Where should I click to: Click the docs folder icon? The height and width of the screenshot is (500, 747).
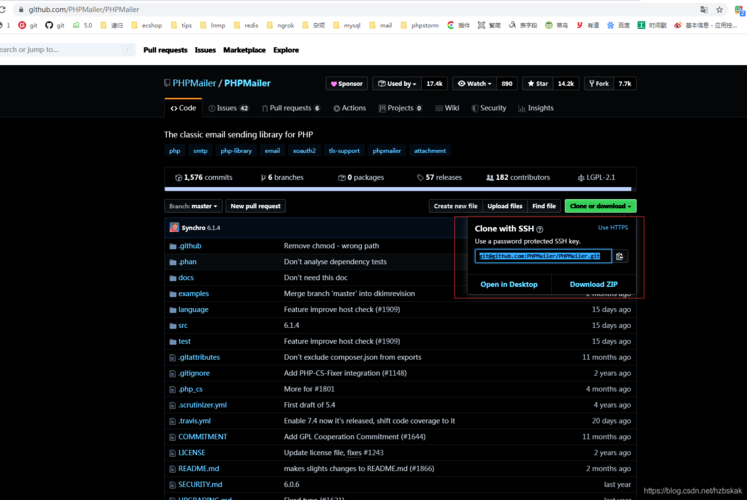[173, 278]
